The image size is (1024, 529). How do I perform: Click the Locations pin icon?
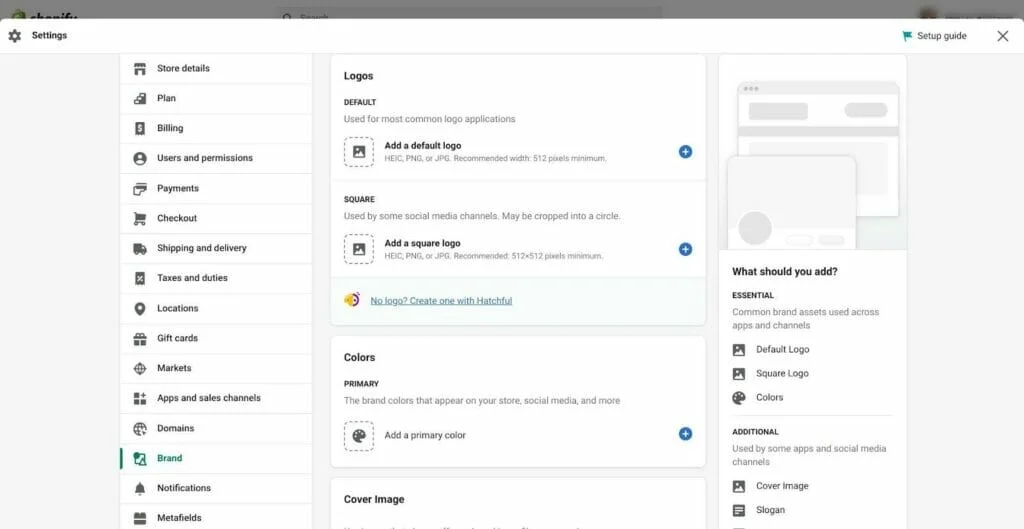140,309
